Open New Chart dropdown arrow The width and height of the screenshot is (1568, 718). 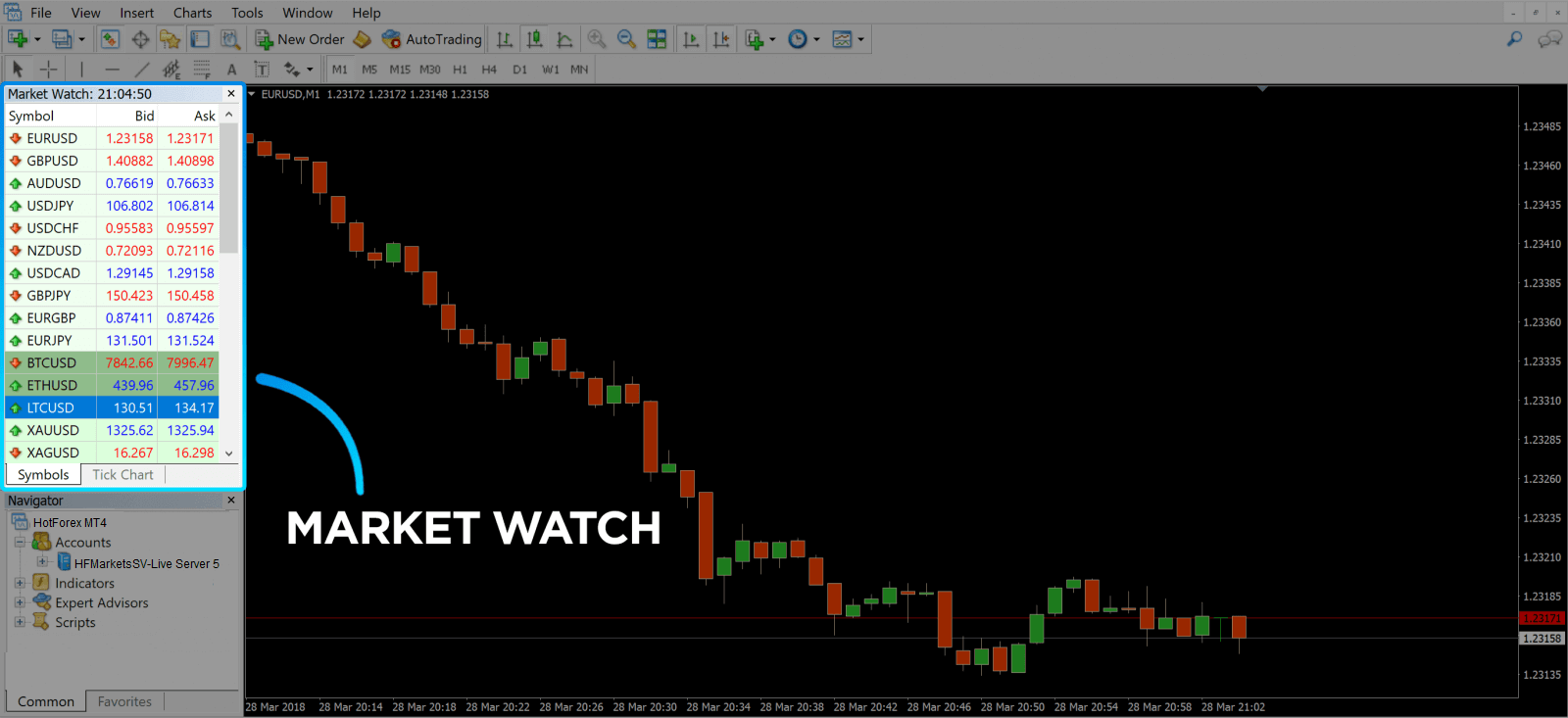click(x=37, y=40)
